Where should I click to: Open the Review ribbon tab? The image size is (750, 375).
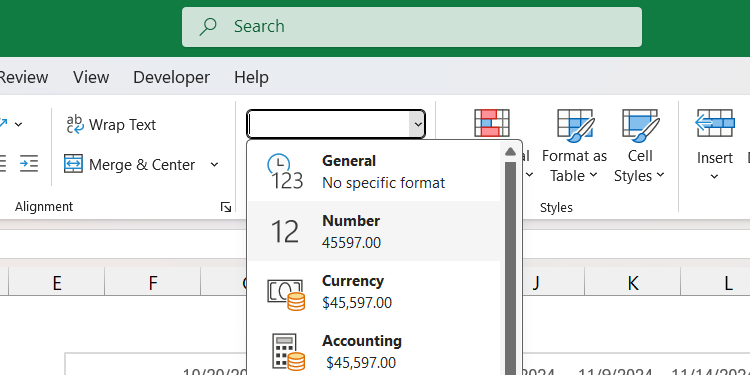pos(23,77)
